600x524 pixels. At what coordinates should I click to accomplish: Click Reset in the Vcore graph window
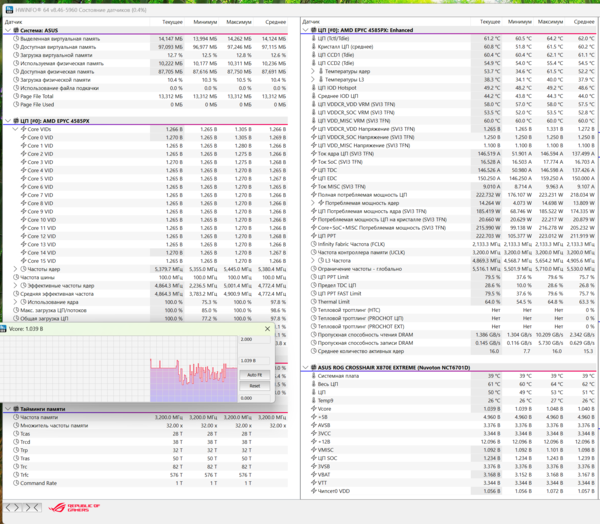[254, 386]
